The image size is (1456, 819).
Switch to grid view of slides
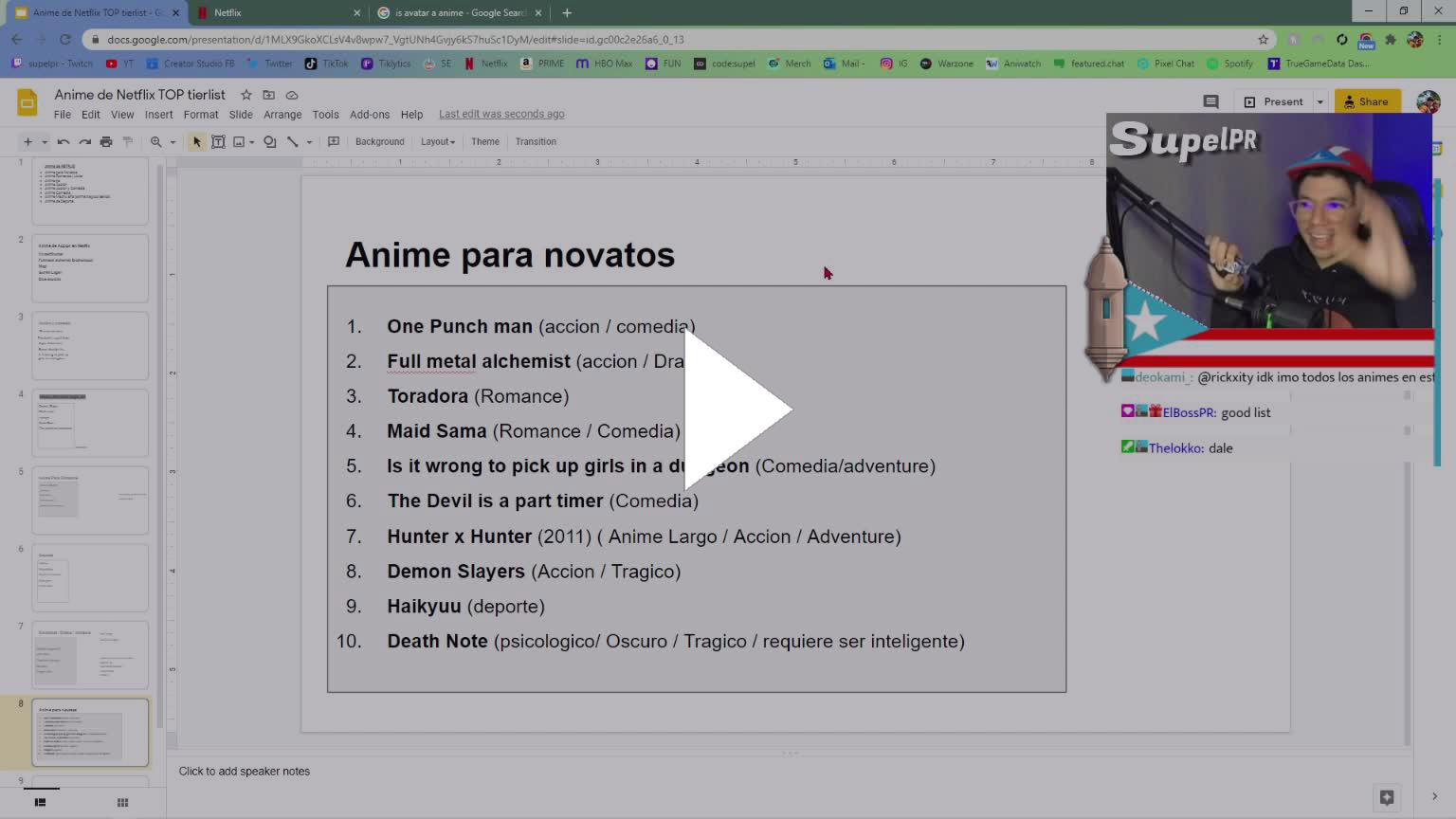pyautogui.click(x=122, y=803)
